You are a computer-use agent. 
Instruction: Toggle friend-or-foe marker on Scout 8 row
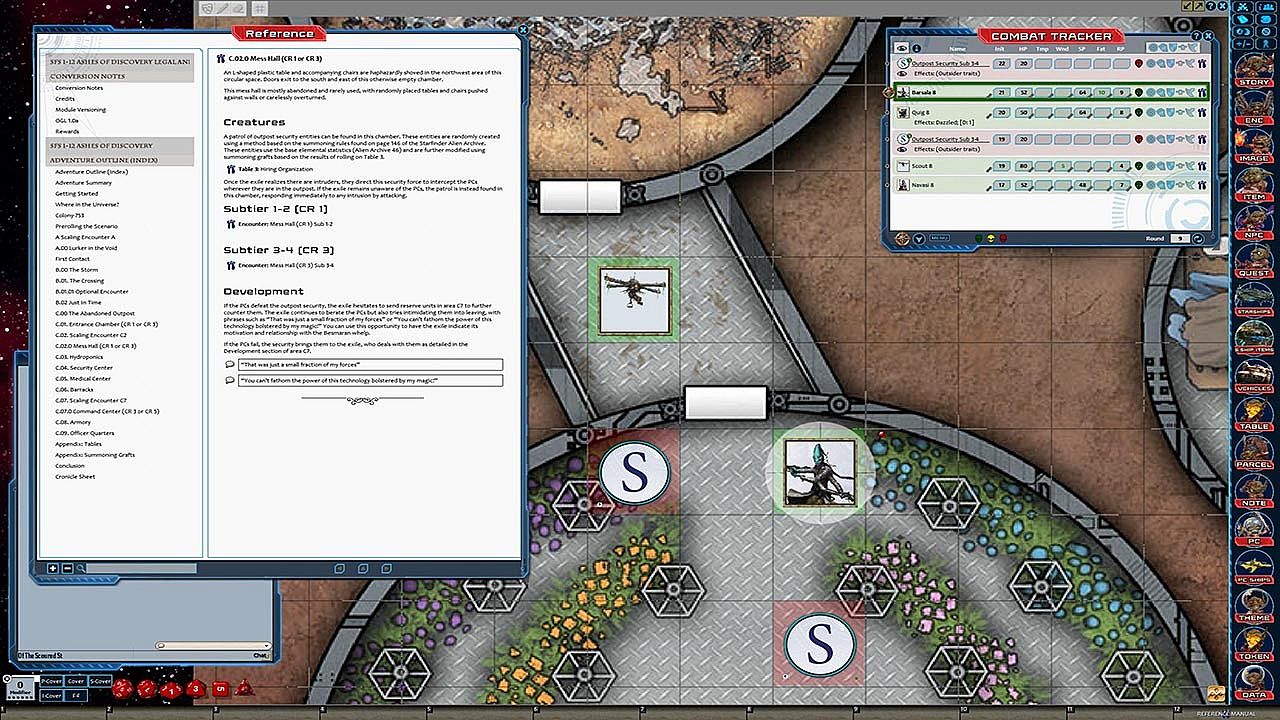click(x=1138, y=166)
